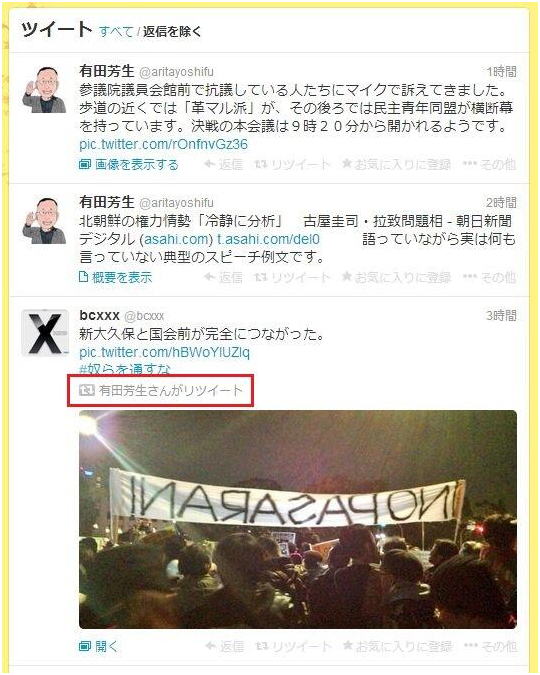
Task: Open 有田芳生 avatar on first tweet
Action: pos(44,90)
